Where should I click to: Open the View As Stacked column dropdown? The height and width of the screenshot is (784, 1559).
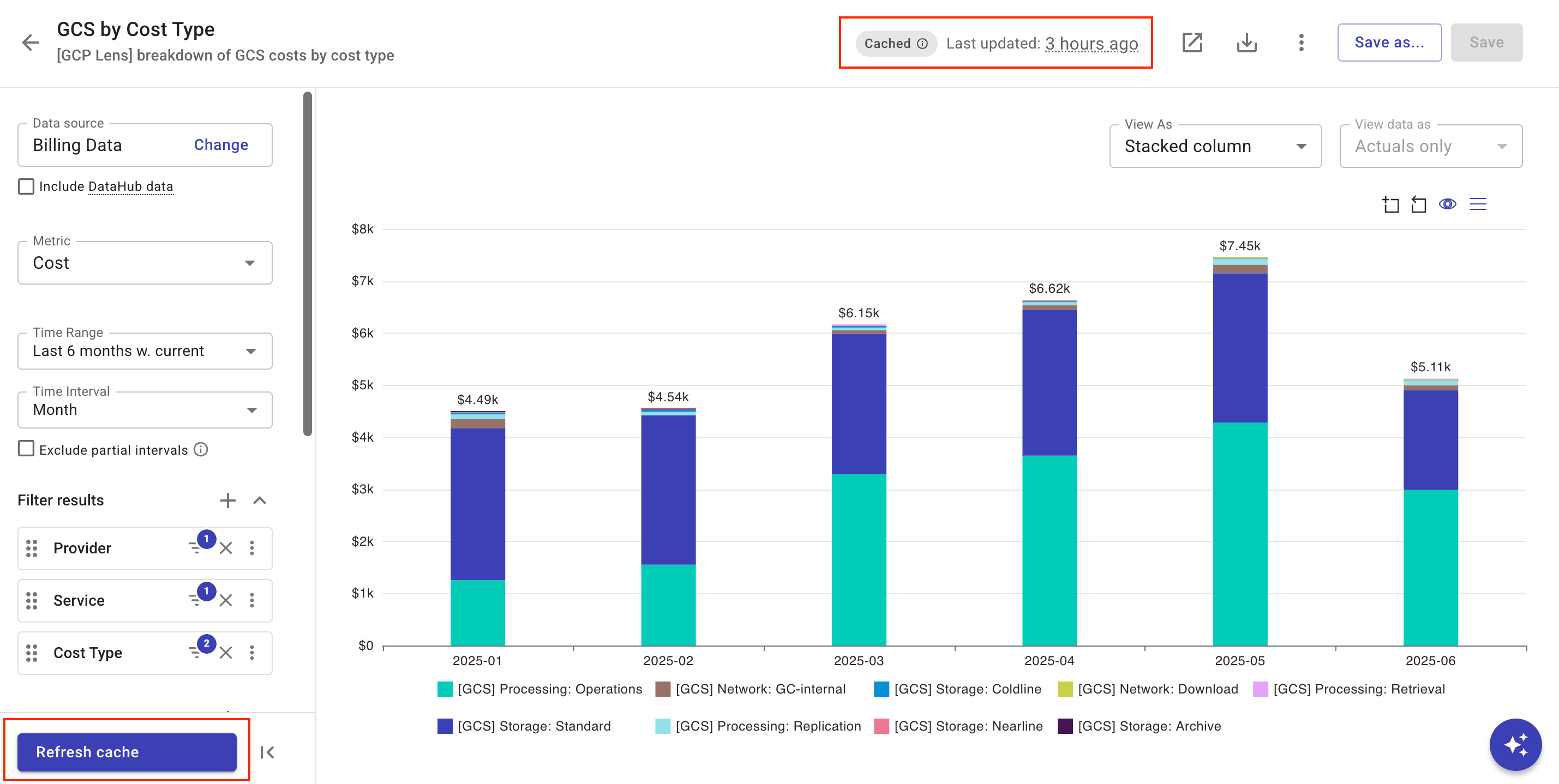coord(1215,147)
